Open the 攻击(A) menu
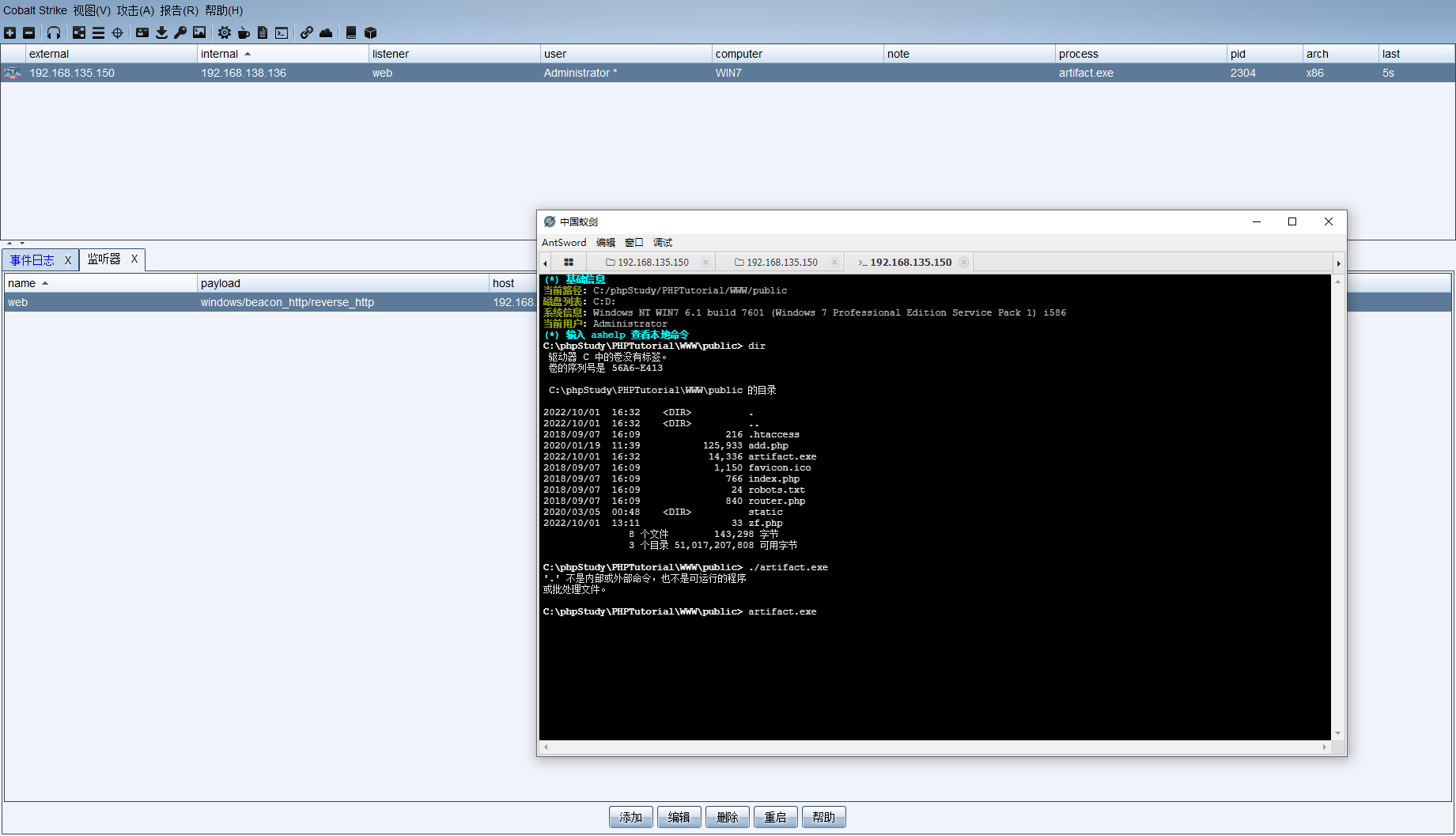This screenshot has height=836, width=1456. 135,10
